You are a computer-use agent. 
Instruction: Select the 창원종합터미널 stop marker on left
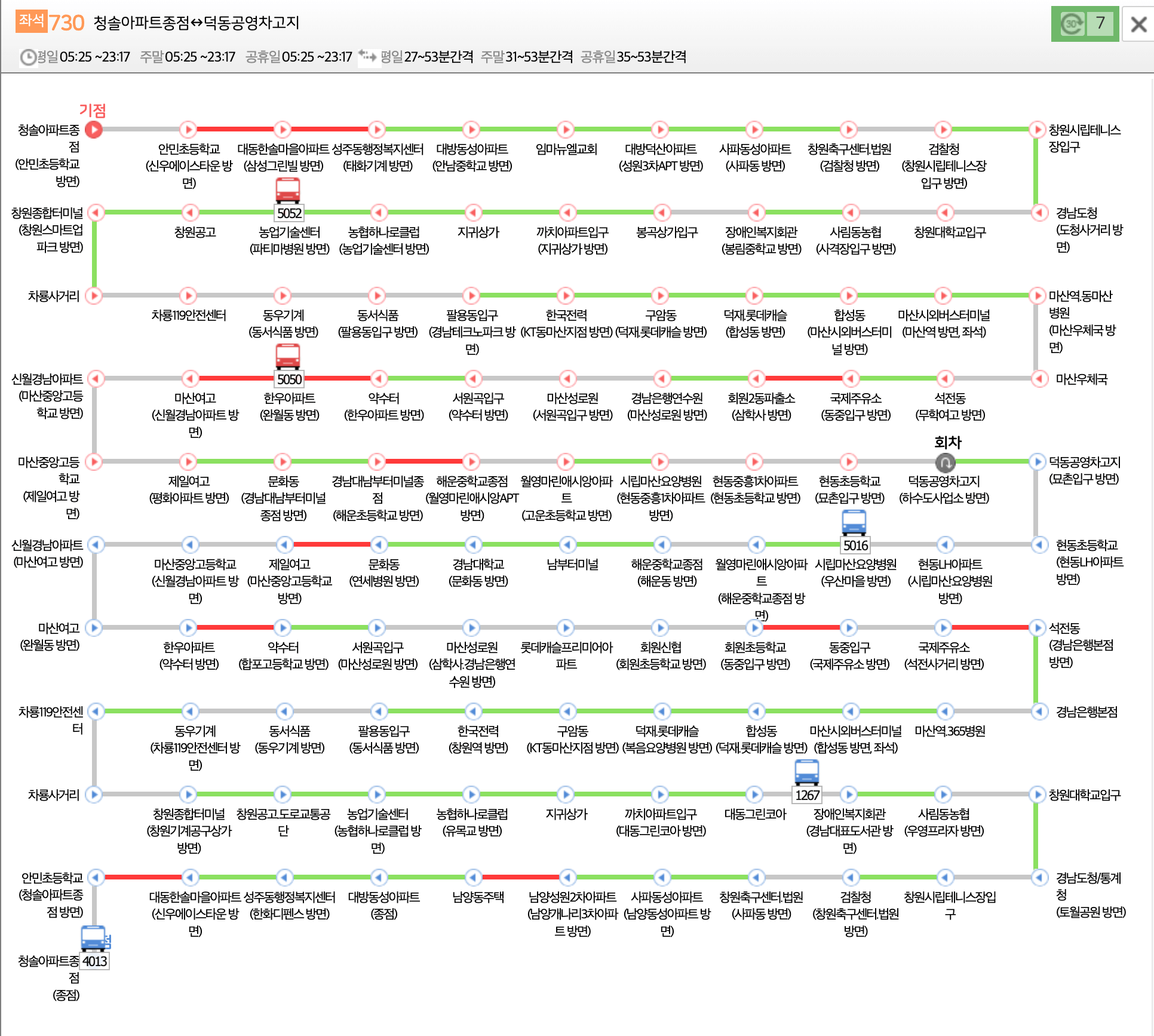[96, 213]
